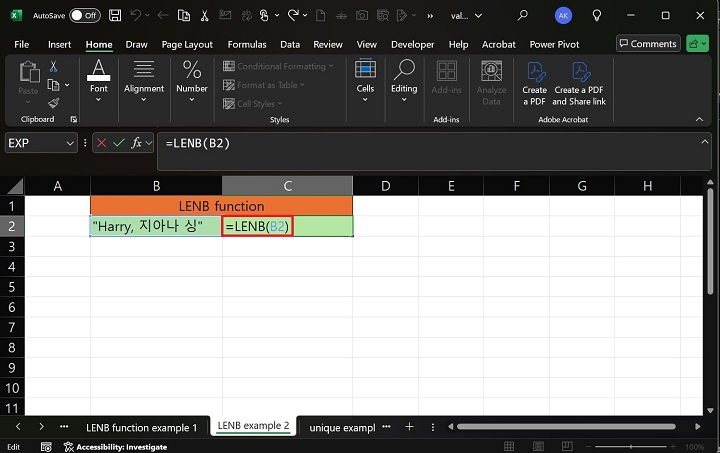Toggle the AutoSave switch
Image resolution: width=720 pixels, height=453 pixels.
click(x=84, y=15)
